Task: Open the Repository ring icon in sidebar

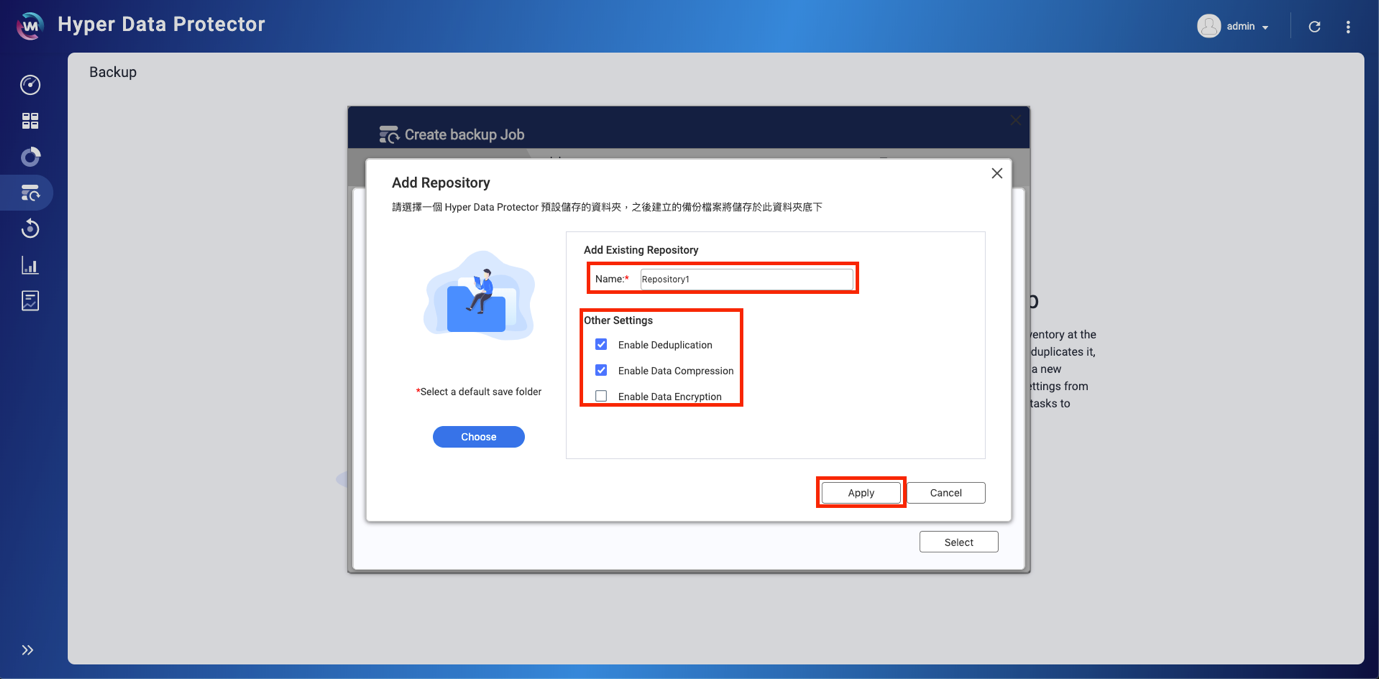Action: [30, 157]
